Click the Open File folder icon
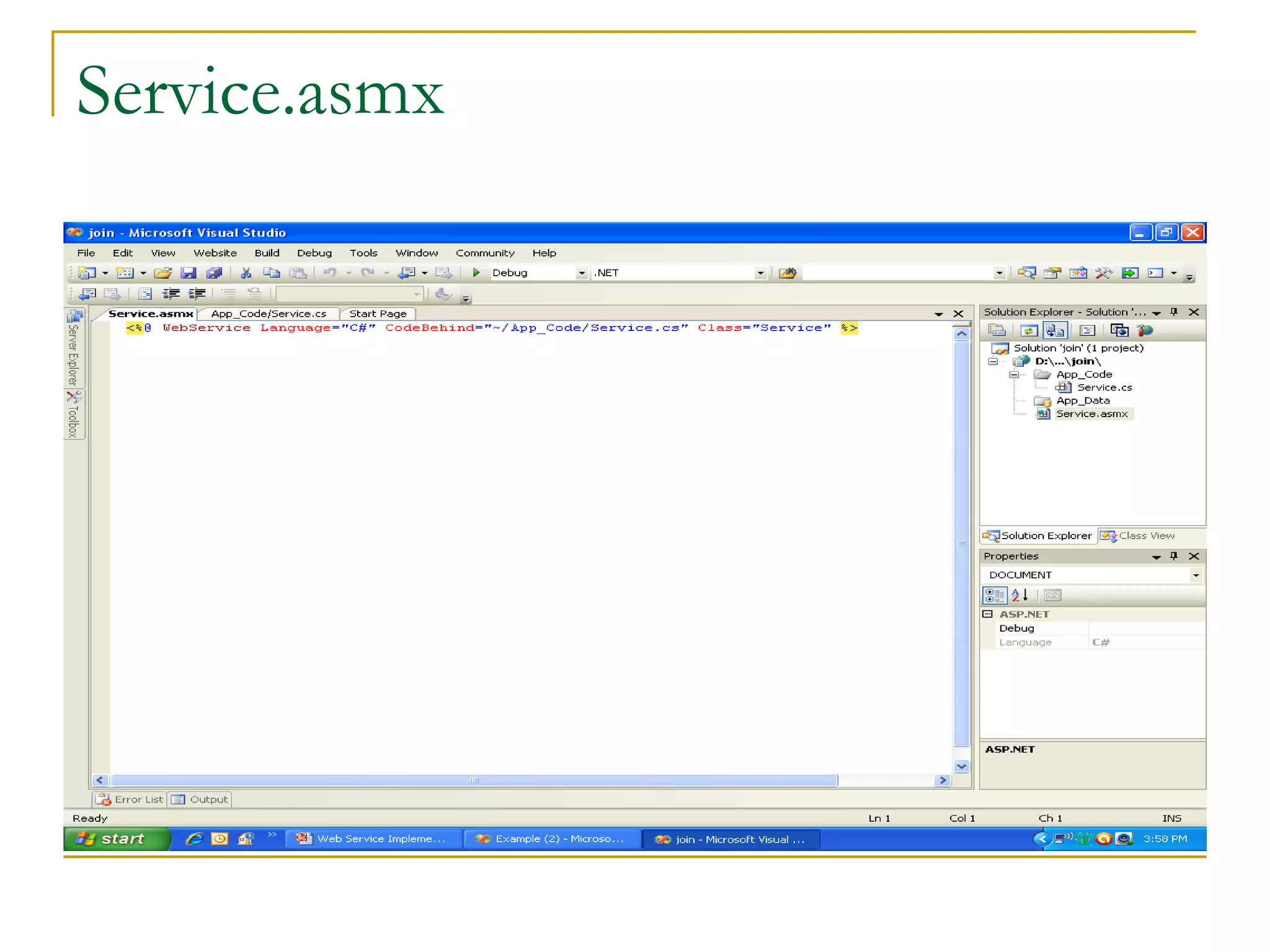The height and width of the screenshot is (952, 1270). (162, 273)
